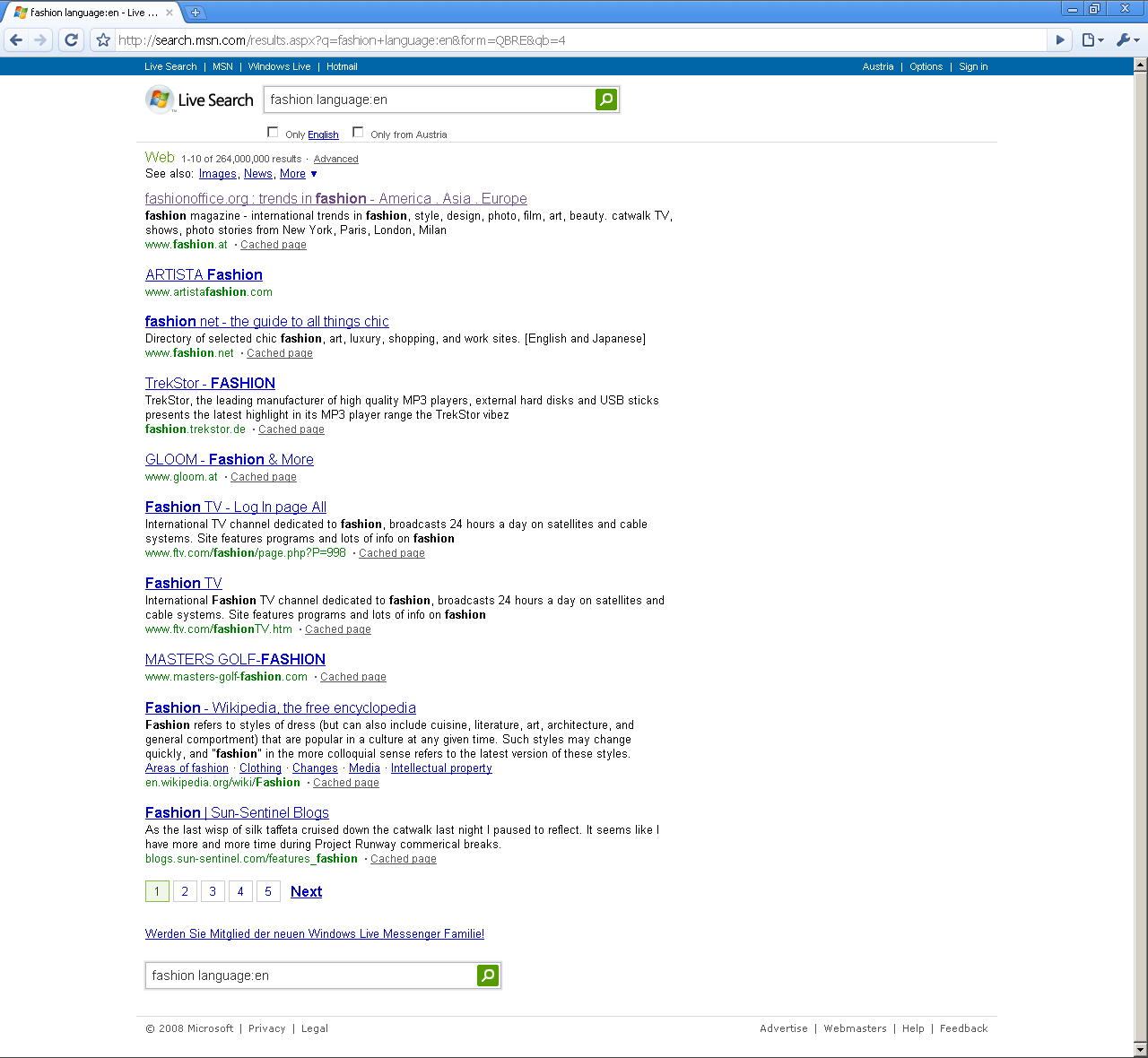Image resolution: width=1148 pixels, height=1058 pixels.
Task: Go to results page 2
Action: tap(185, 891)
